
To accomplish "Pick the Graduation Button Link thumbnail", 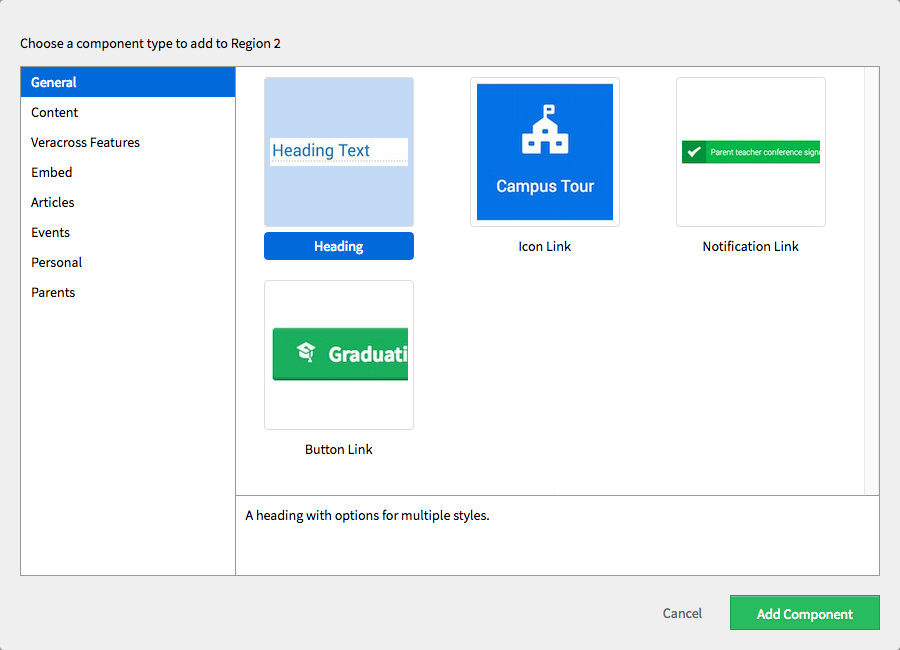I will tap(339, 355).
